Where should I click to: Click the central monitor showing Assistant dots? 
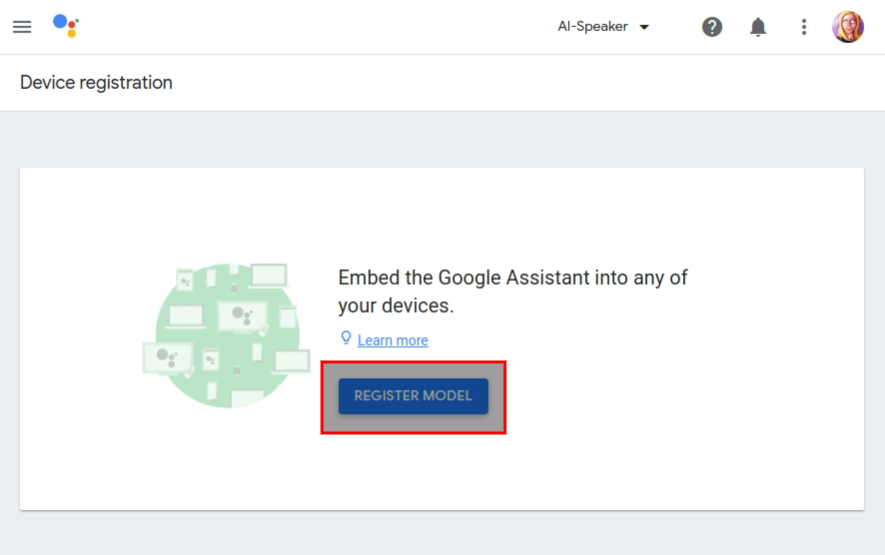(x=242, y=317)
